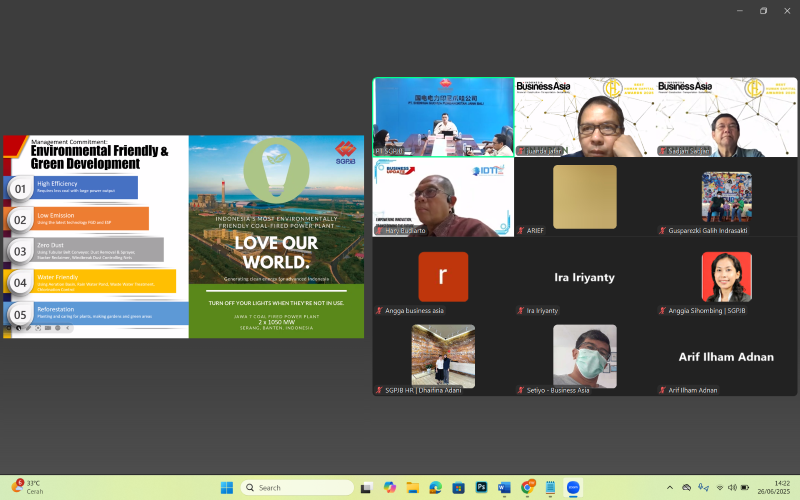Screen dimensions: 800x500
Task: Switch to Google Chrome from the taskbar
Action: tap(528, 488)
